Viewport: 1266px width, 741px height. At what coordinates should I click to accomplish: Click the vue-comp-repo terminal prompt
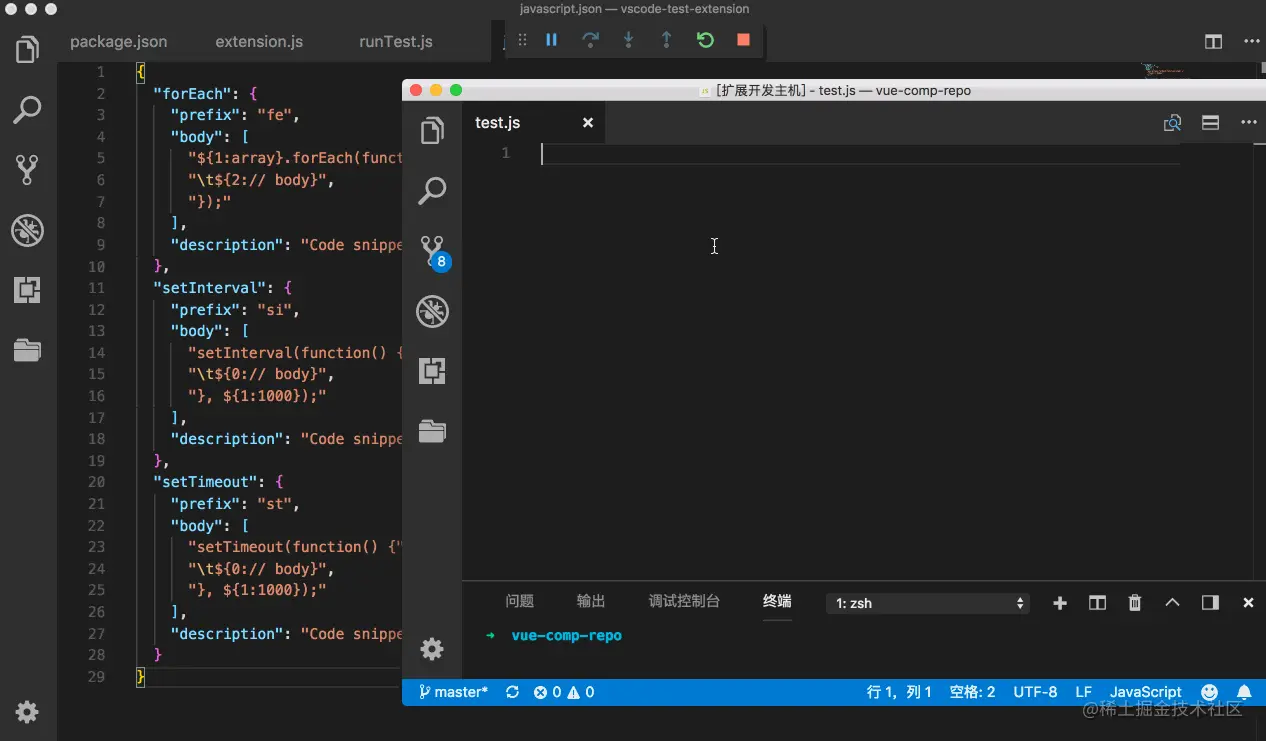[566, 635]
